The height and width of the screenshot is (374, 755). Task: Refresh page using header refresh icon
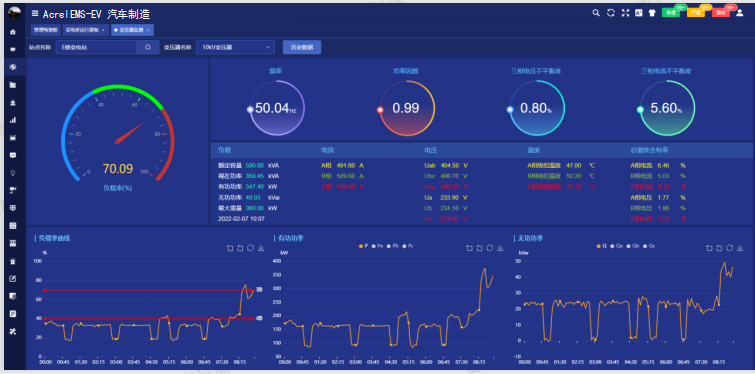coord(611,13)
